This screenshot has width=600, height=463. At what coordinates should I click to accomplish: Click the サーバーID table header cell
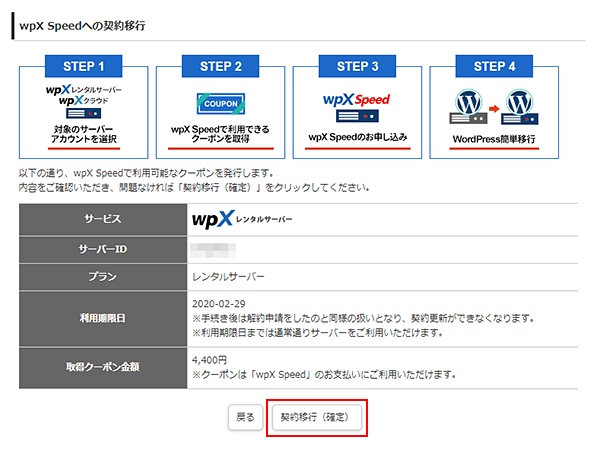(x=103, y=249)
